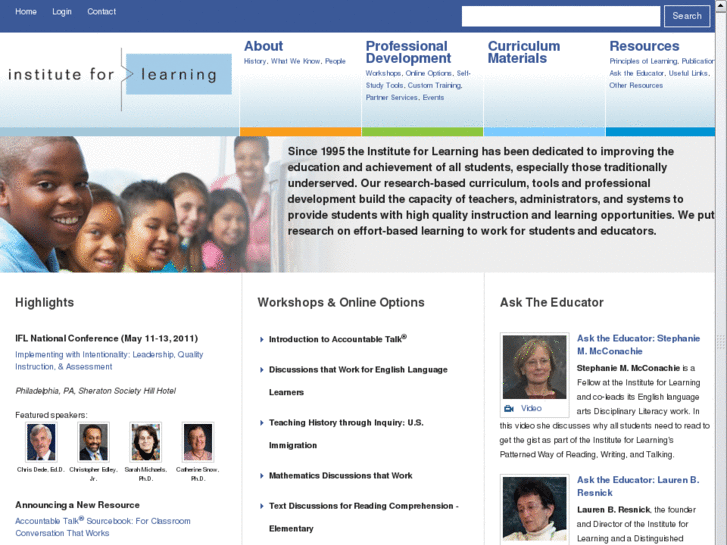Click the Ask The Educator section heading
The width and height of the screenshot is (727, 545).
pyautogui.click(x=552, y=302)
